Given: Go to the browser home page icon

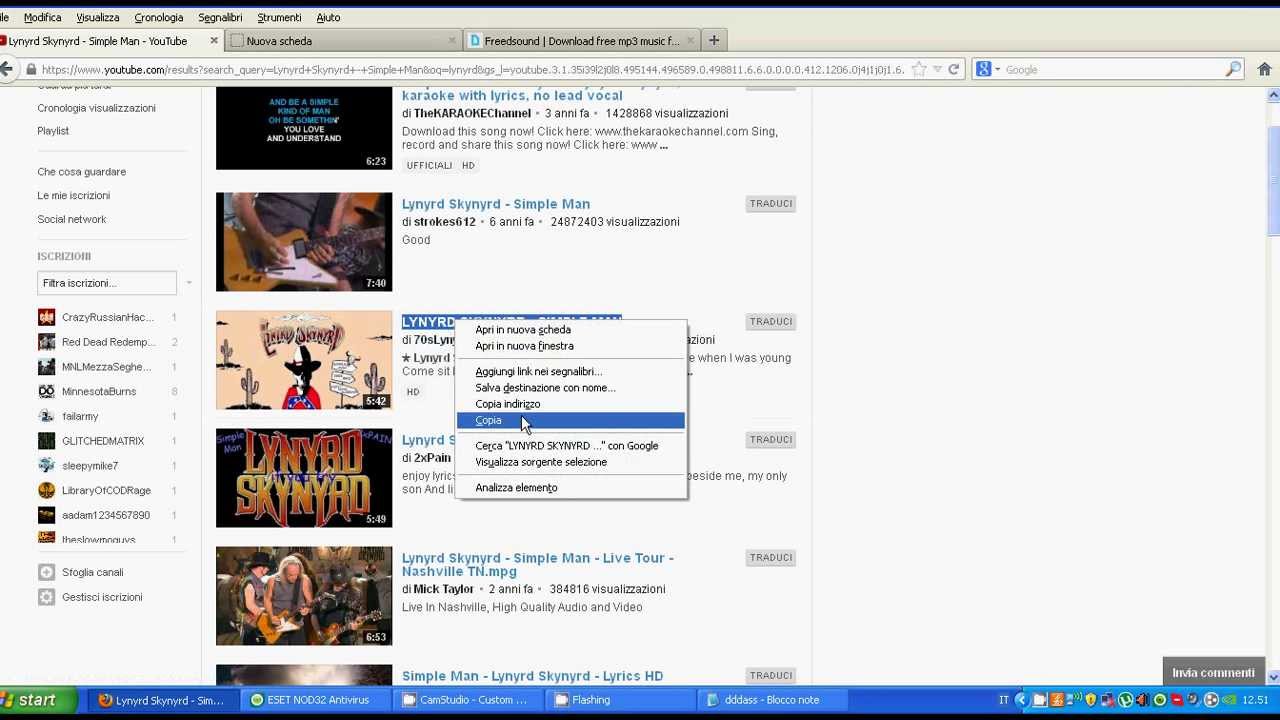Looking at the screenshot, I should click(1264, 69).
